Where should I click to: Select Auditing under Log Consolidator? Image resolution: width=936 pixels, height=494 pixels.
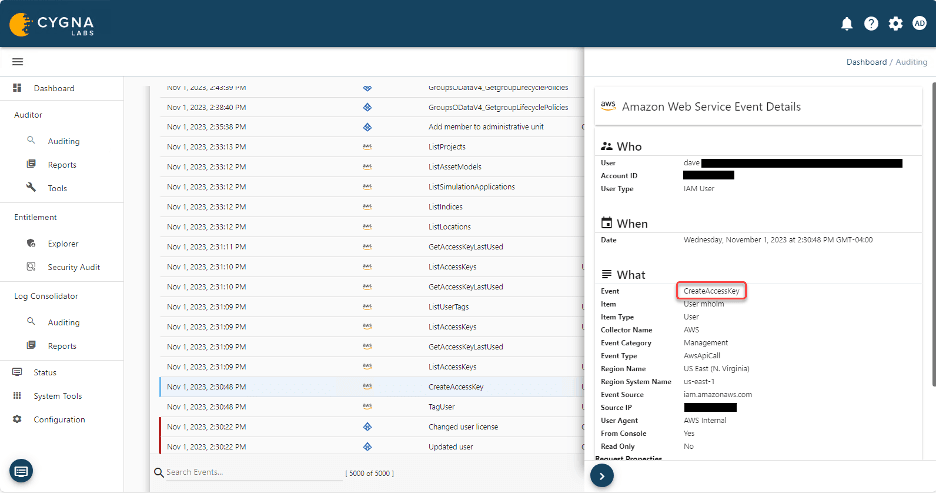coord(63,322)
